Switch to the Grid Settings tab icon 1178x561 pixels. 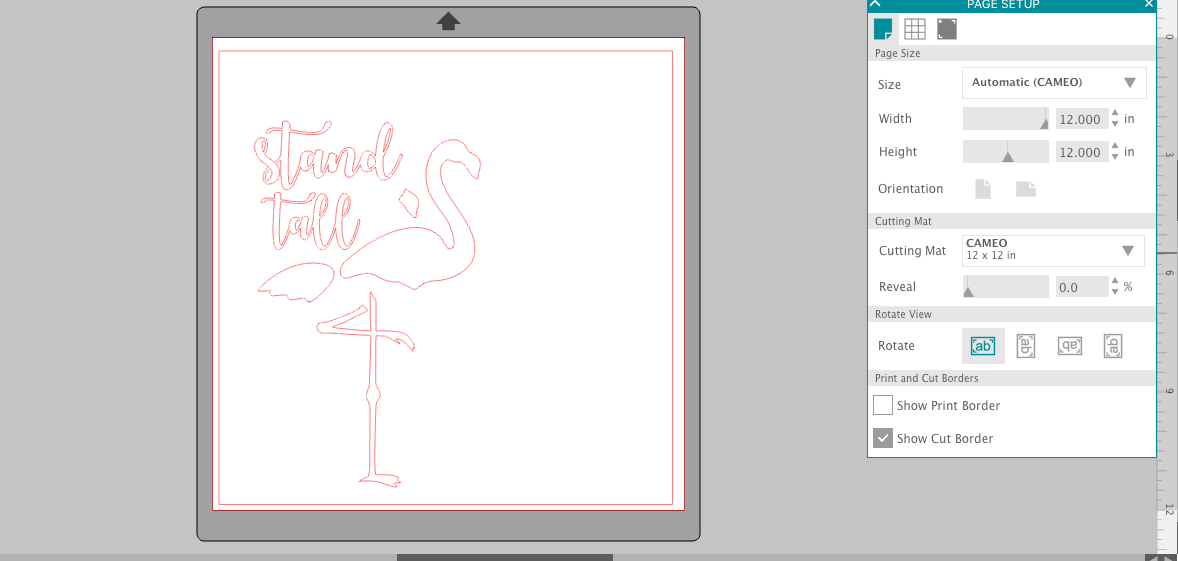[914, 29]
